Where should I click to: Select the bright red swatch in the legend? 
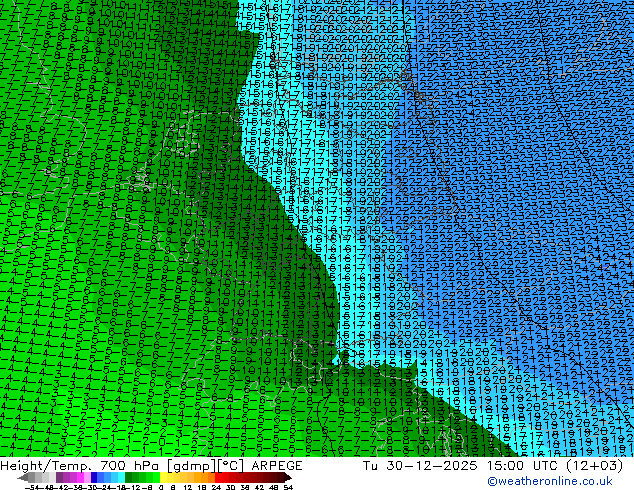click(218, 478)
